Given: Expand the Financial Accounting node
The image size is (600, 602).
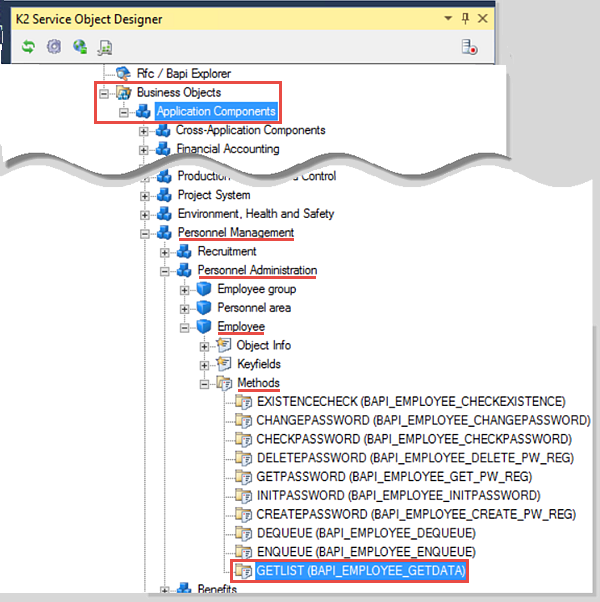Looking at the screenshot, I should (145, 149).
